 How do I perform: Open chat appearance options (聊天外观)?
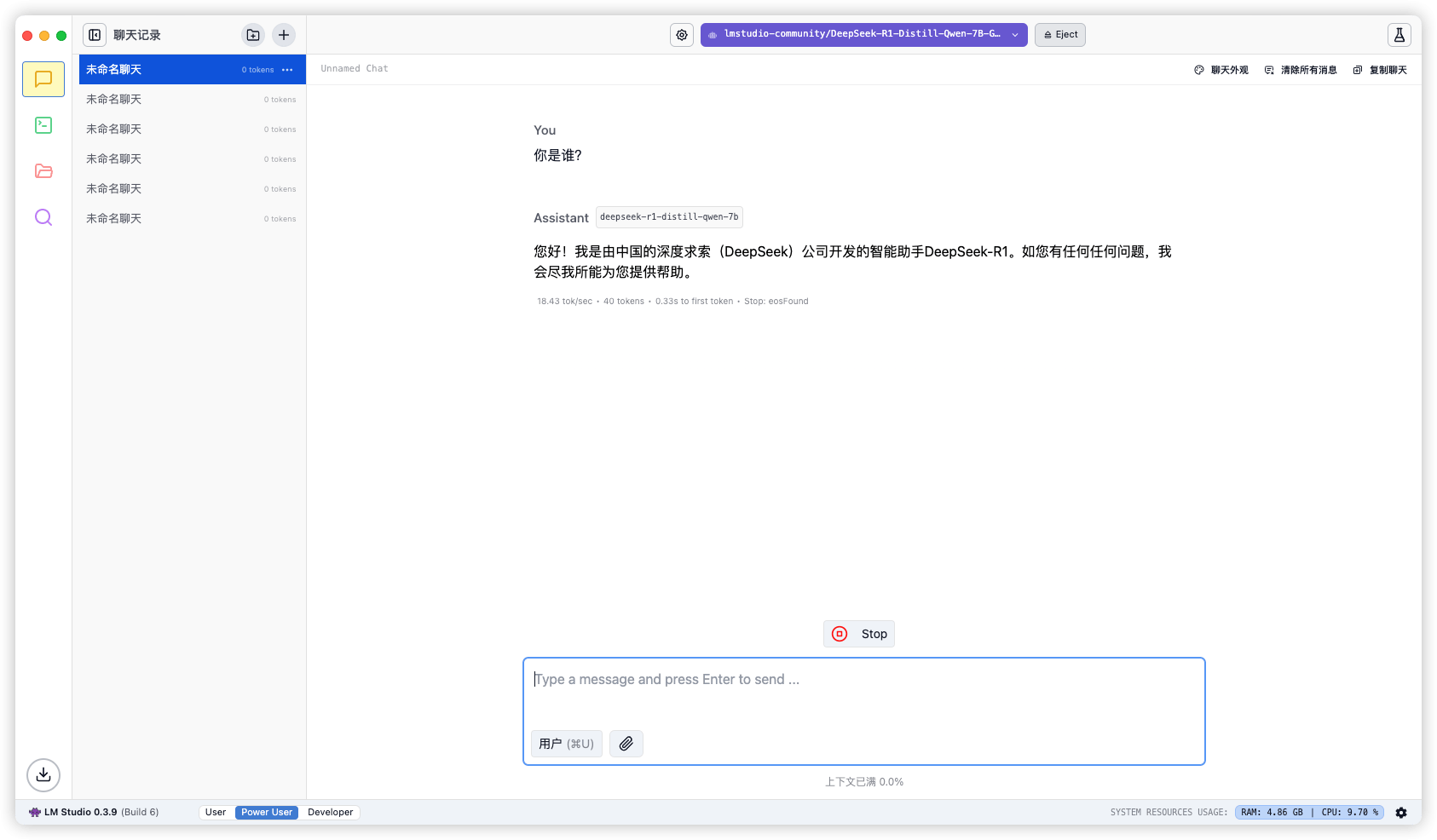coord(1221,70)
